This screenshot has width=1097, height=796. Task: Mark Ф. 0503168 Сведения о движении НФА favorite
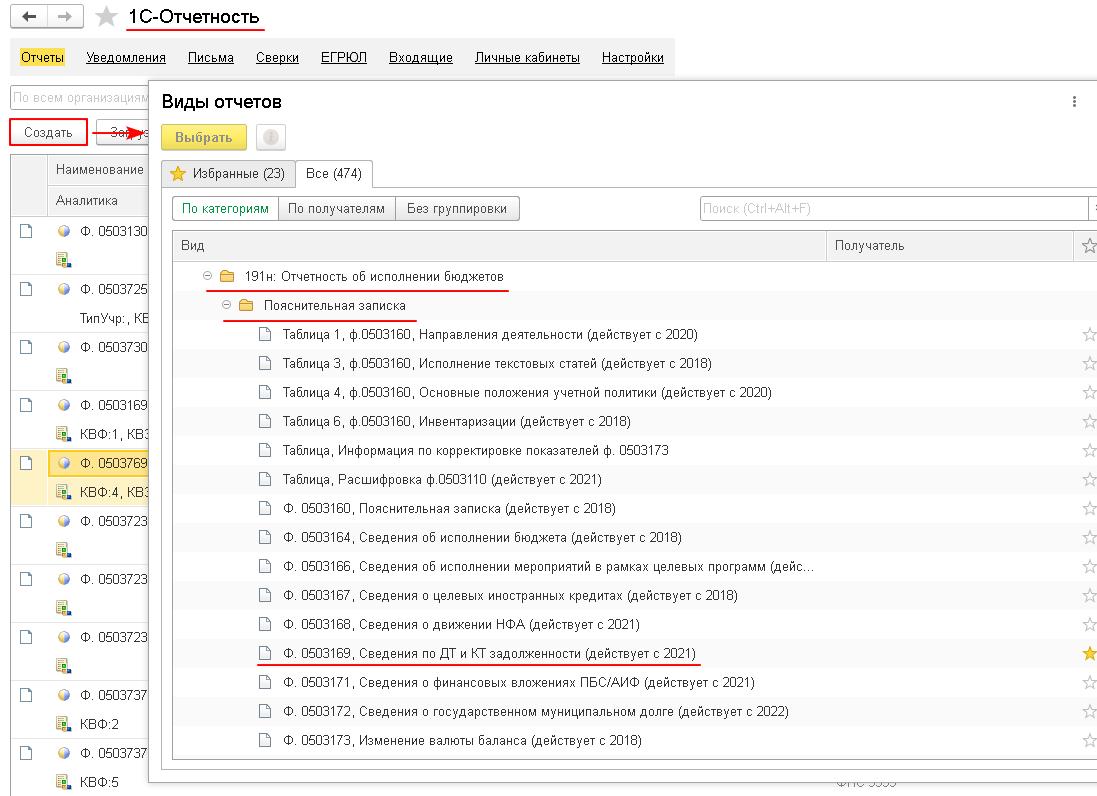(1089, 625)
